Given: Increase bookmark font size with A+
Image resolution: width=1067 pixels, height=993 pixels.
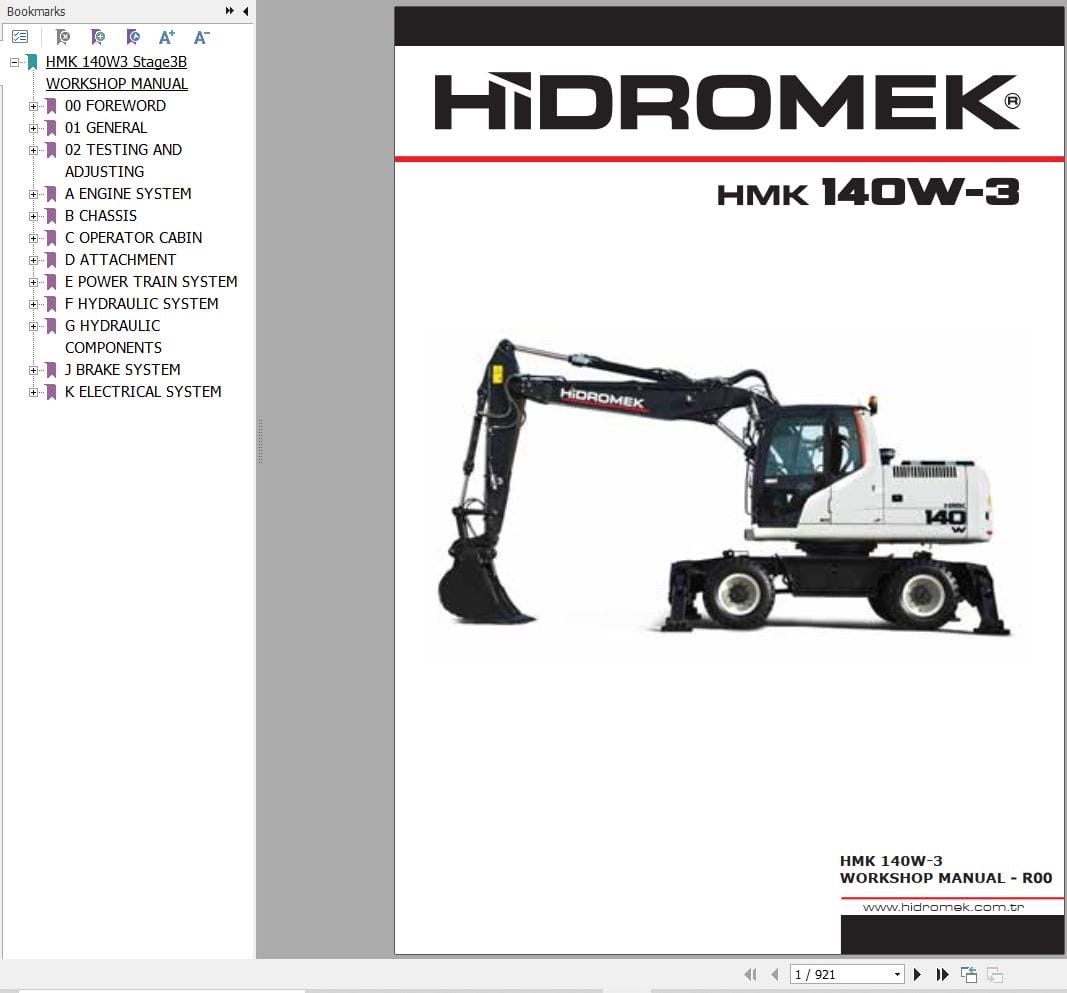Looking at the screenshot, I should point(167,37).
